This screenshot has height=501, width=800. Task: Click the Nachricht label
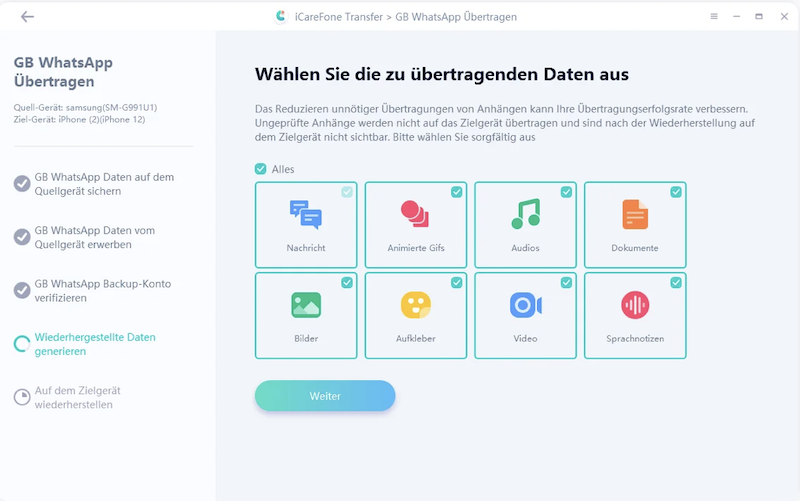point(306,248)
